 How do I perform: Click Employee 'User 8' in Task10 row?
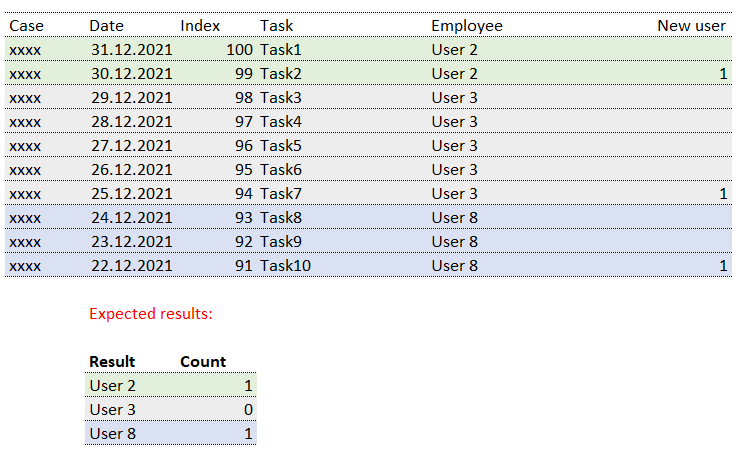(x=454, y=265)
